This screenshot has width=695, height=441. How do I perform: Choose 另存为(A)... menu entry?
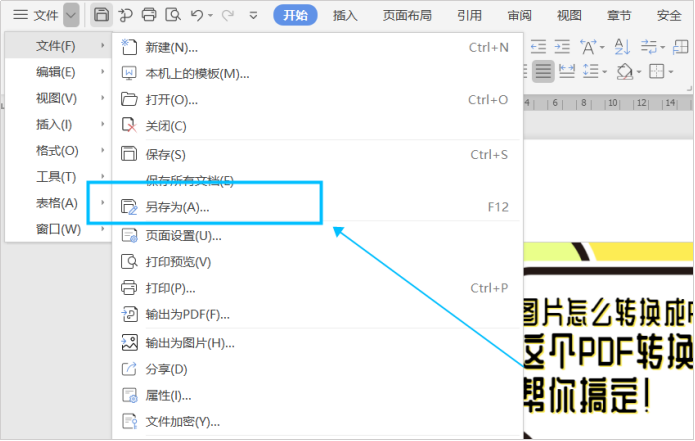tap(317, 207)
